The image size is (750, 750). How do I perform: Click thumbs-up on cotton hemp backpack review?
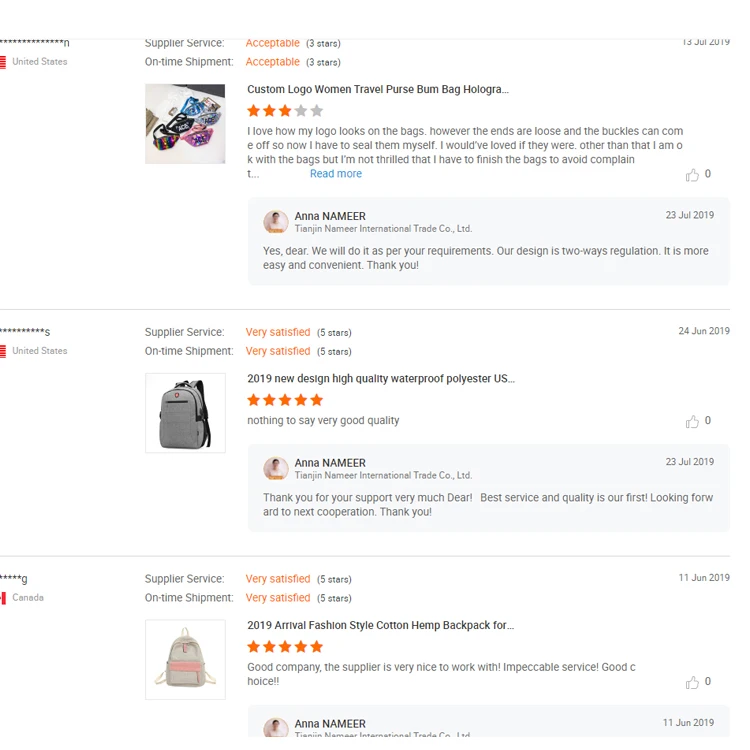(x=692, y=683)
